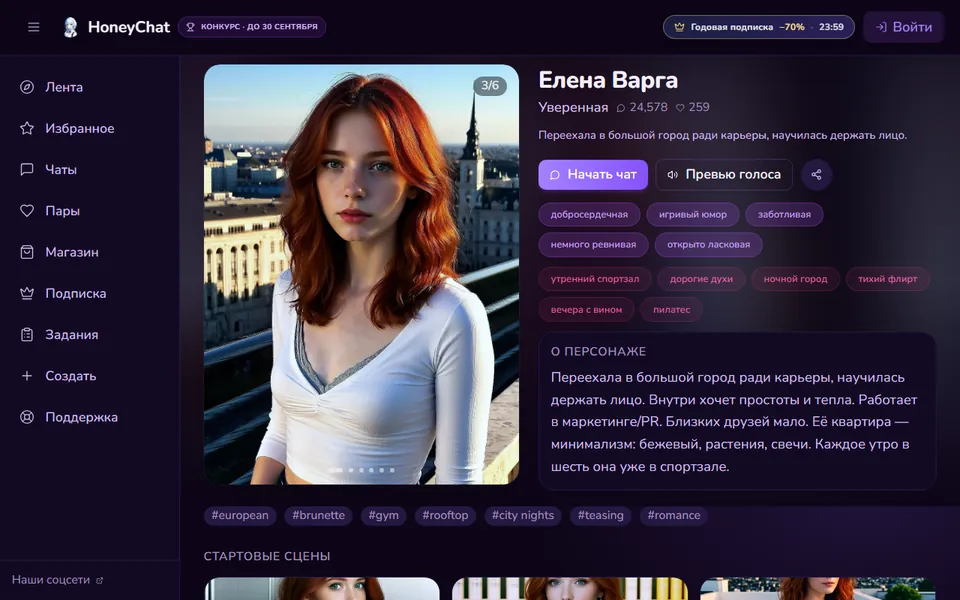Click the star icon for Избранное
960x600 pixels.
tap(27, 128)
